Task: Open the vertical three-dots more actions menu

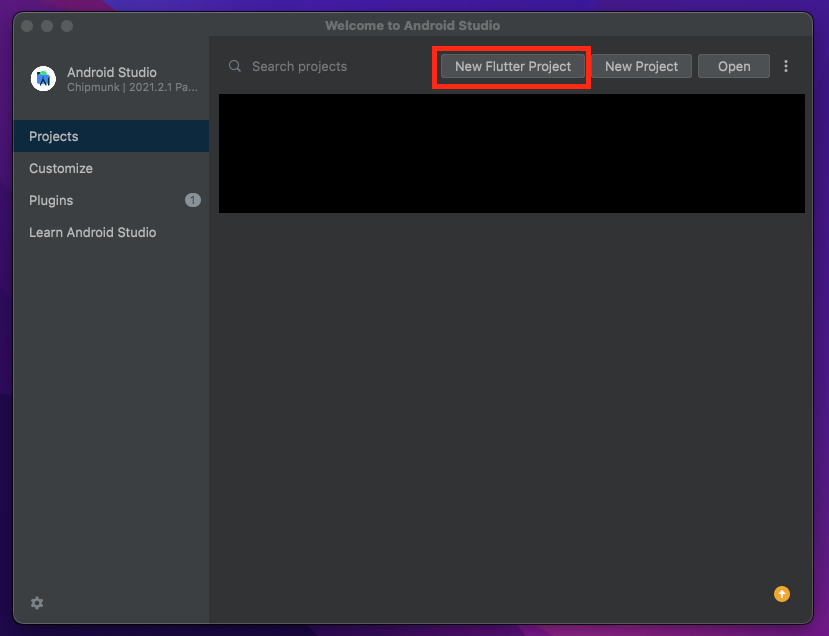Action: 786,66
